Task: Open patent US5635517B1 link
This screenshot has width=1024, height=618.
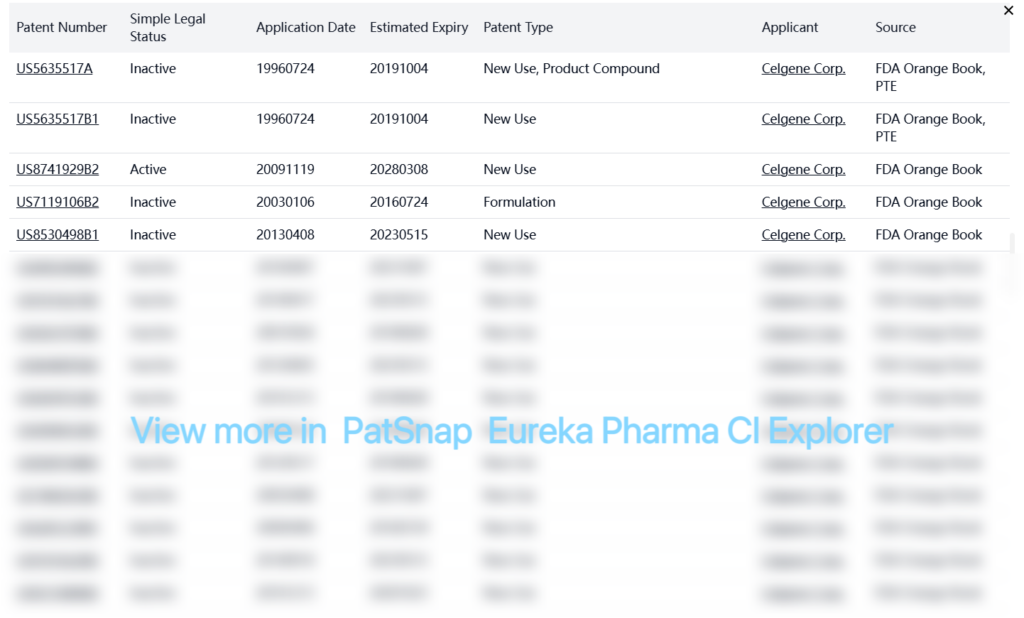Action: tap(57, 119)
